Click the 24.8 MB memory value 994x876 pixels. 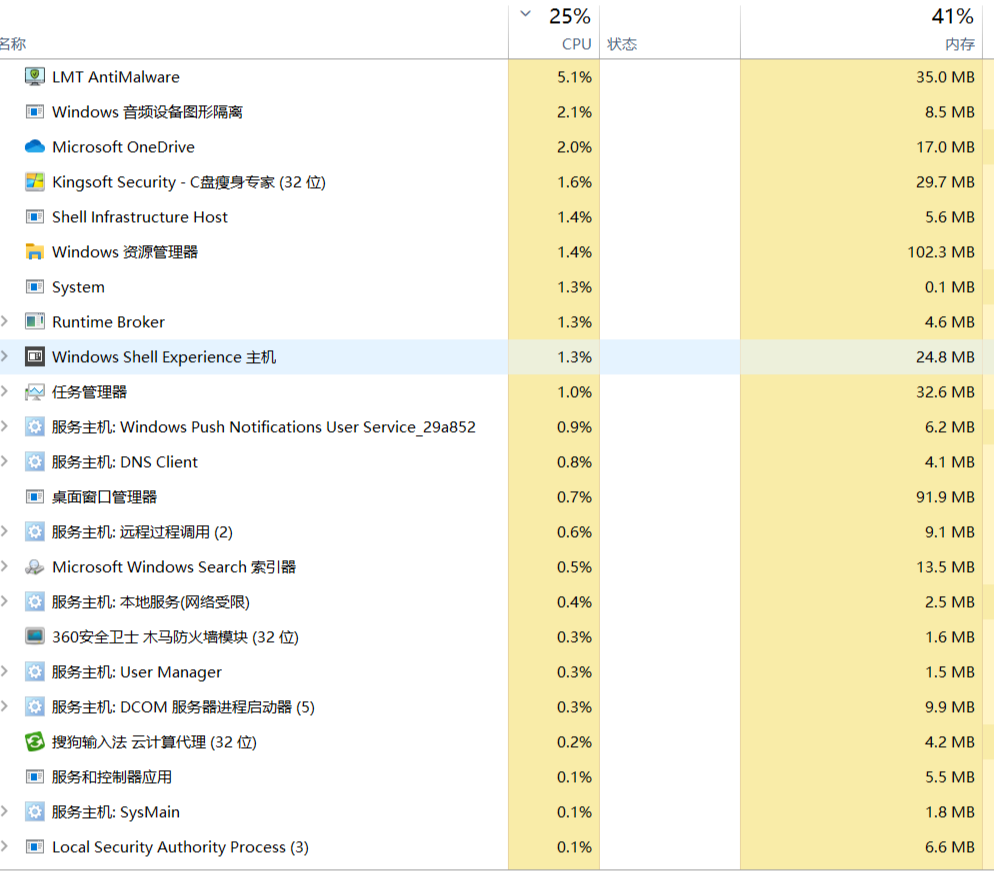945,356
